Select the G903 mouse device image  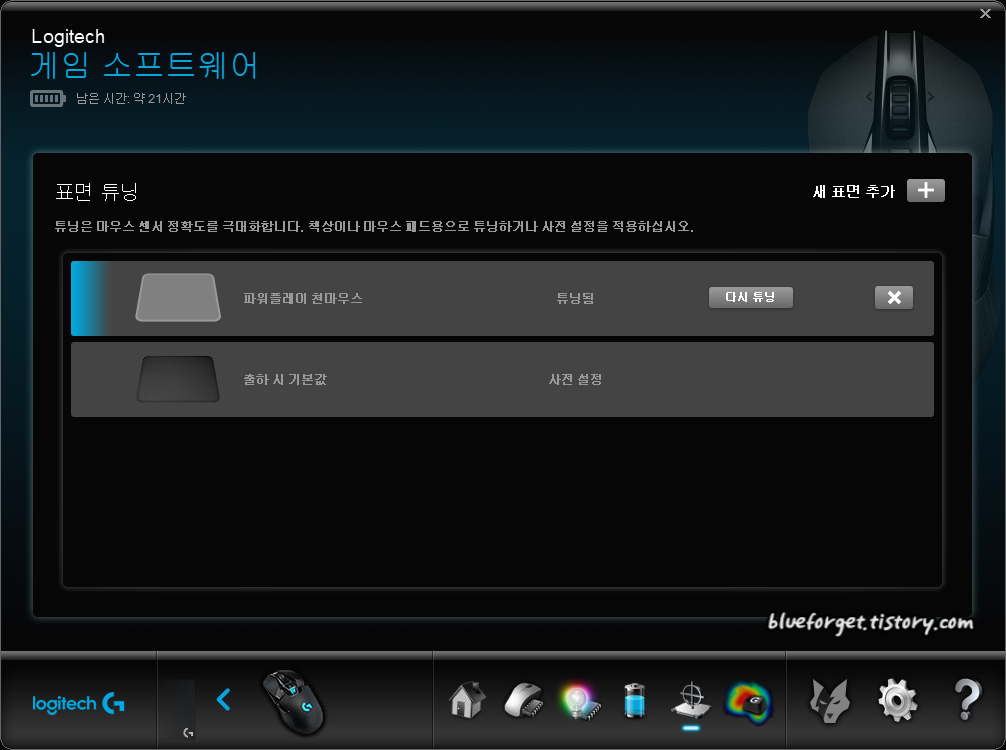(x=294, y=702)
